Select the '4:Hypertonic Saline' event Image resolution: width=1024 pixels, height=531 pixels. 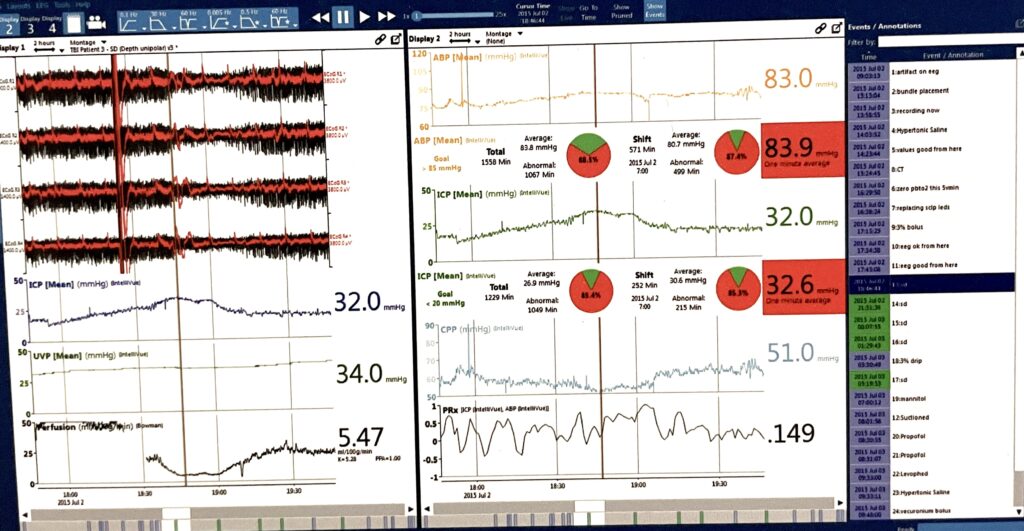932,130
